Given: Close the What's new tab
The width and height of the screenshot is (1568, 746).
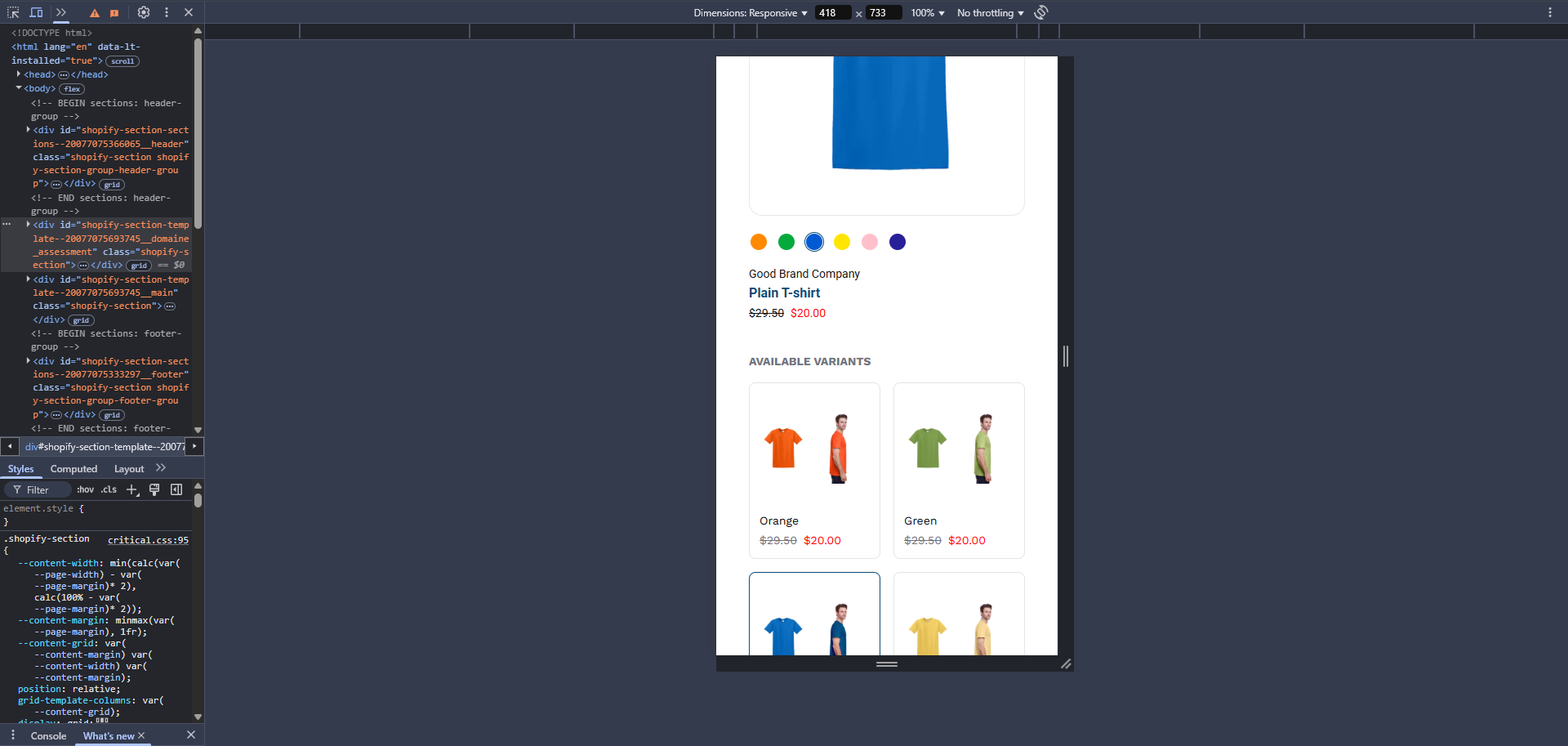Looking at the screenshot, I should pos(141,736).
